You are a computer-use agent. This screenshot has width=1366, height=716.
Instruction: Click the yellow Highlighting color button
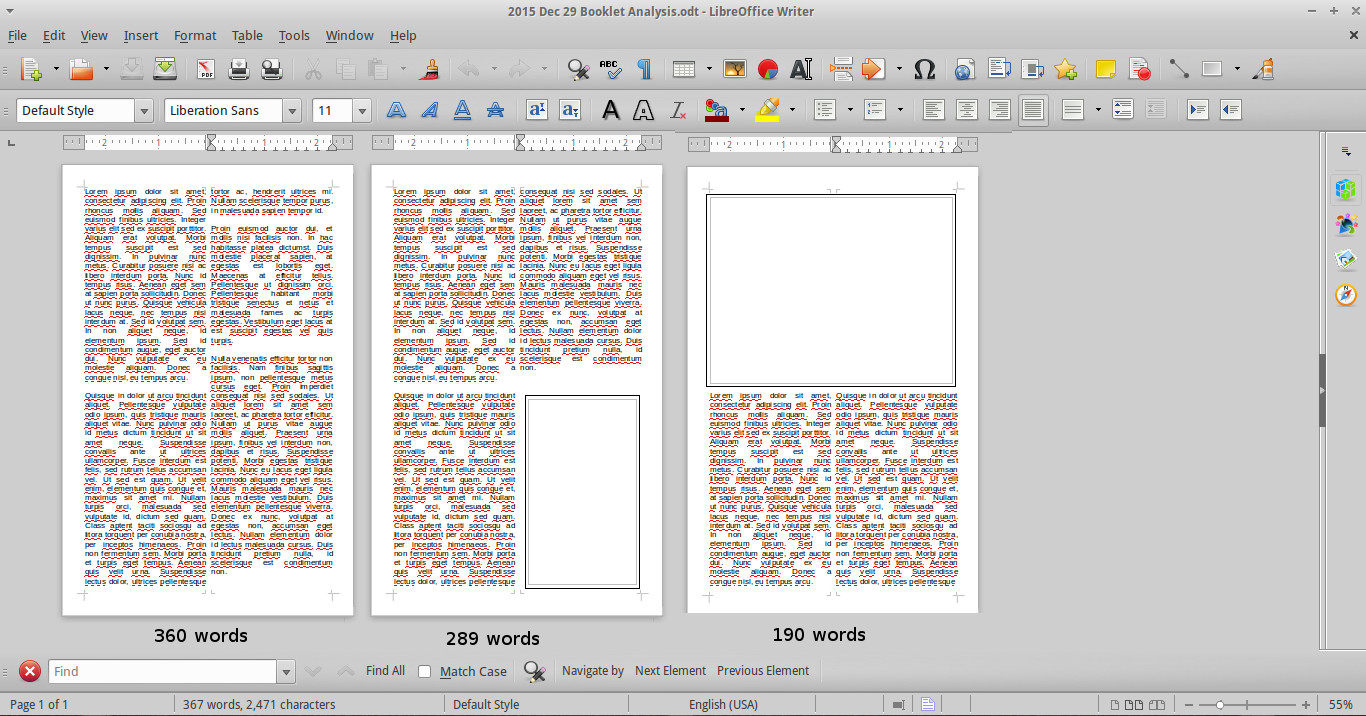point(767,110)
